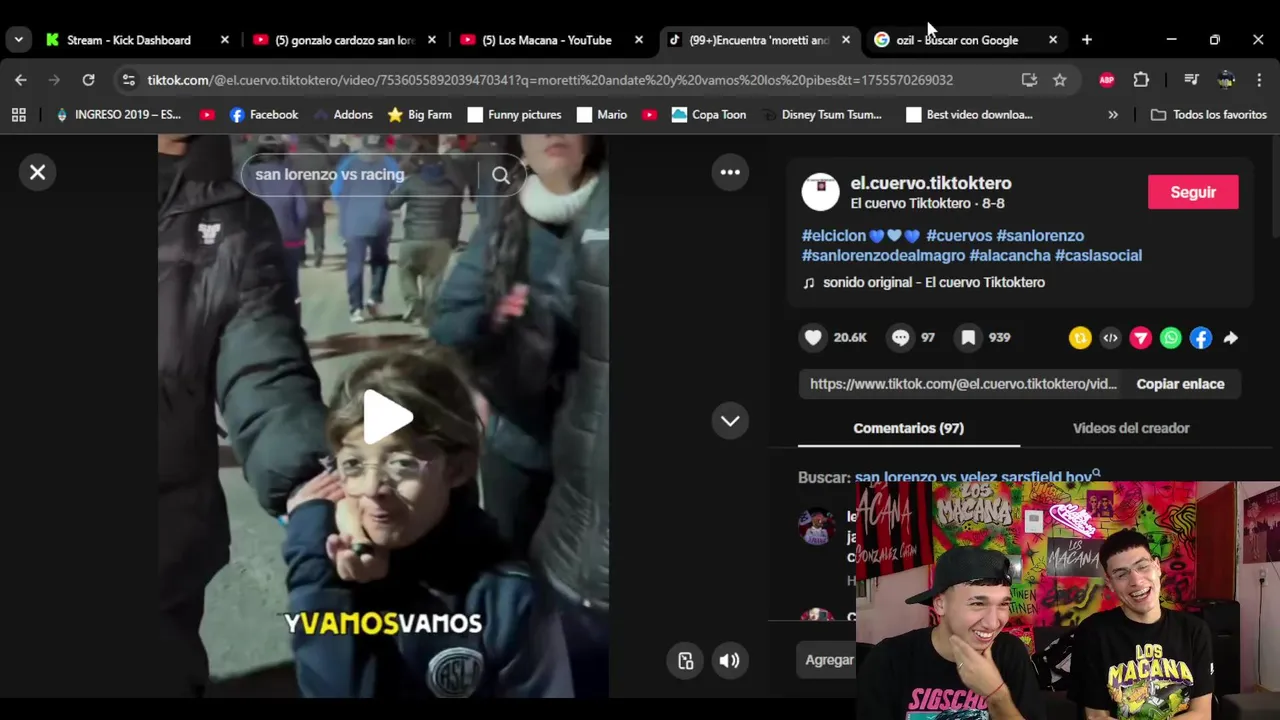
Task: Click the search magnifier in video overlay
Action: tap(501, 175)
